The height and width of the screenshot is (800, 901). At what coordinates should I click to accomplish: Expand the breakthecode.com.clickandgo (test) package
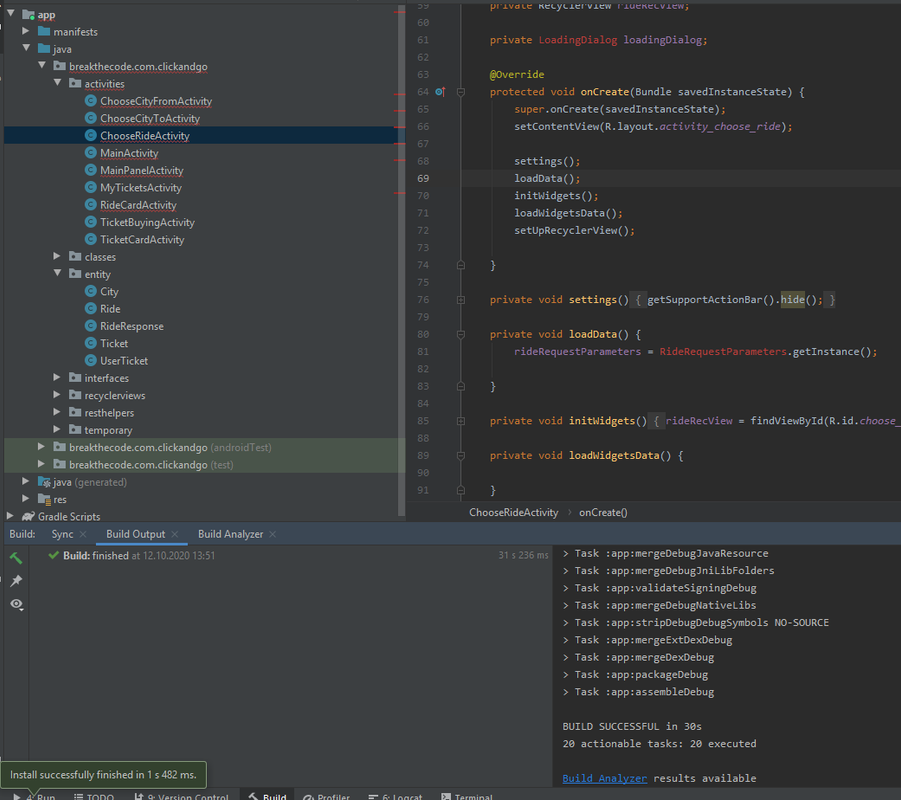pos(41,463)
